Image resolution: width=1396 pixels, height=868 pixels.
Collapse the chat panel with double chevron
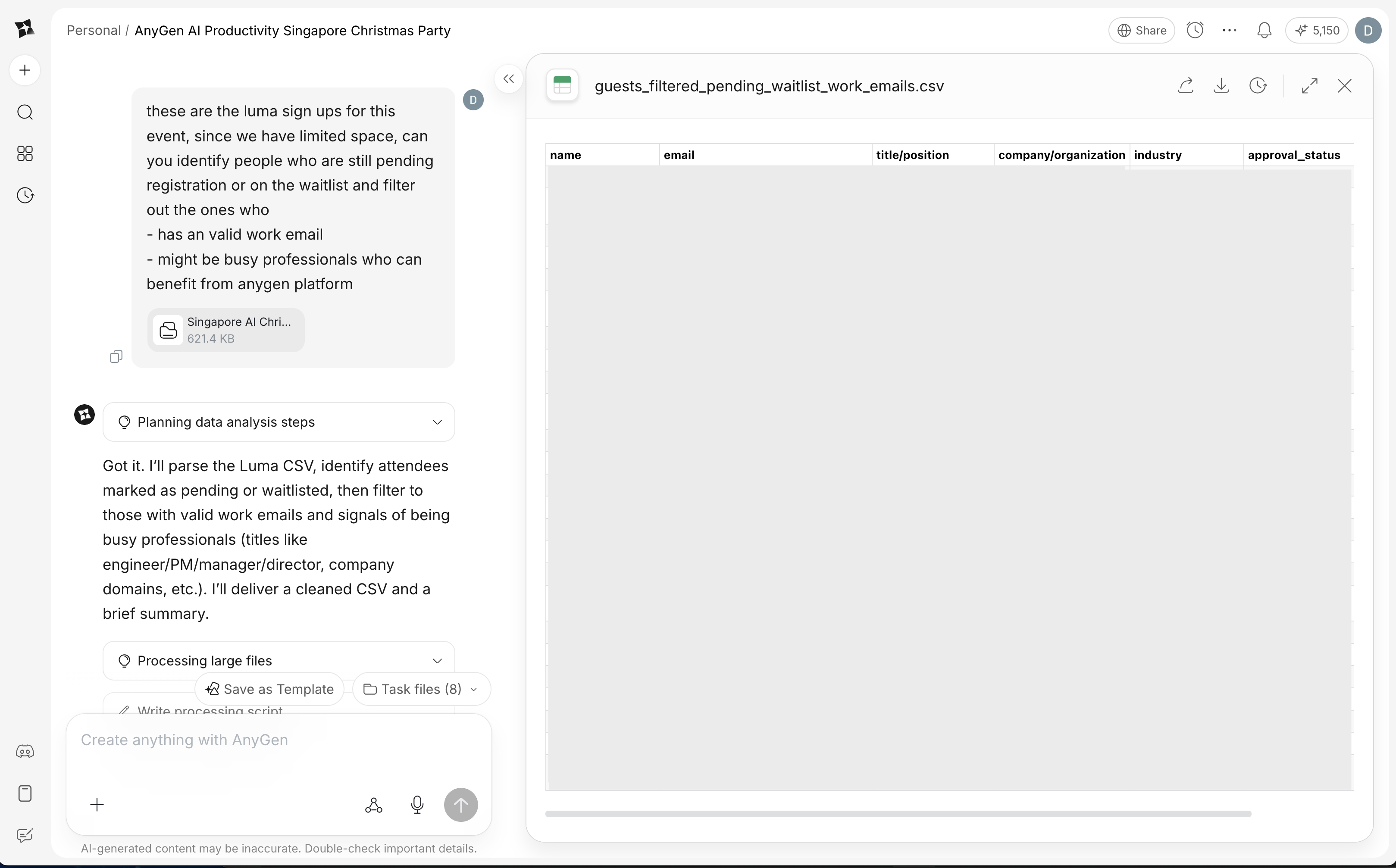(508, 78)
